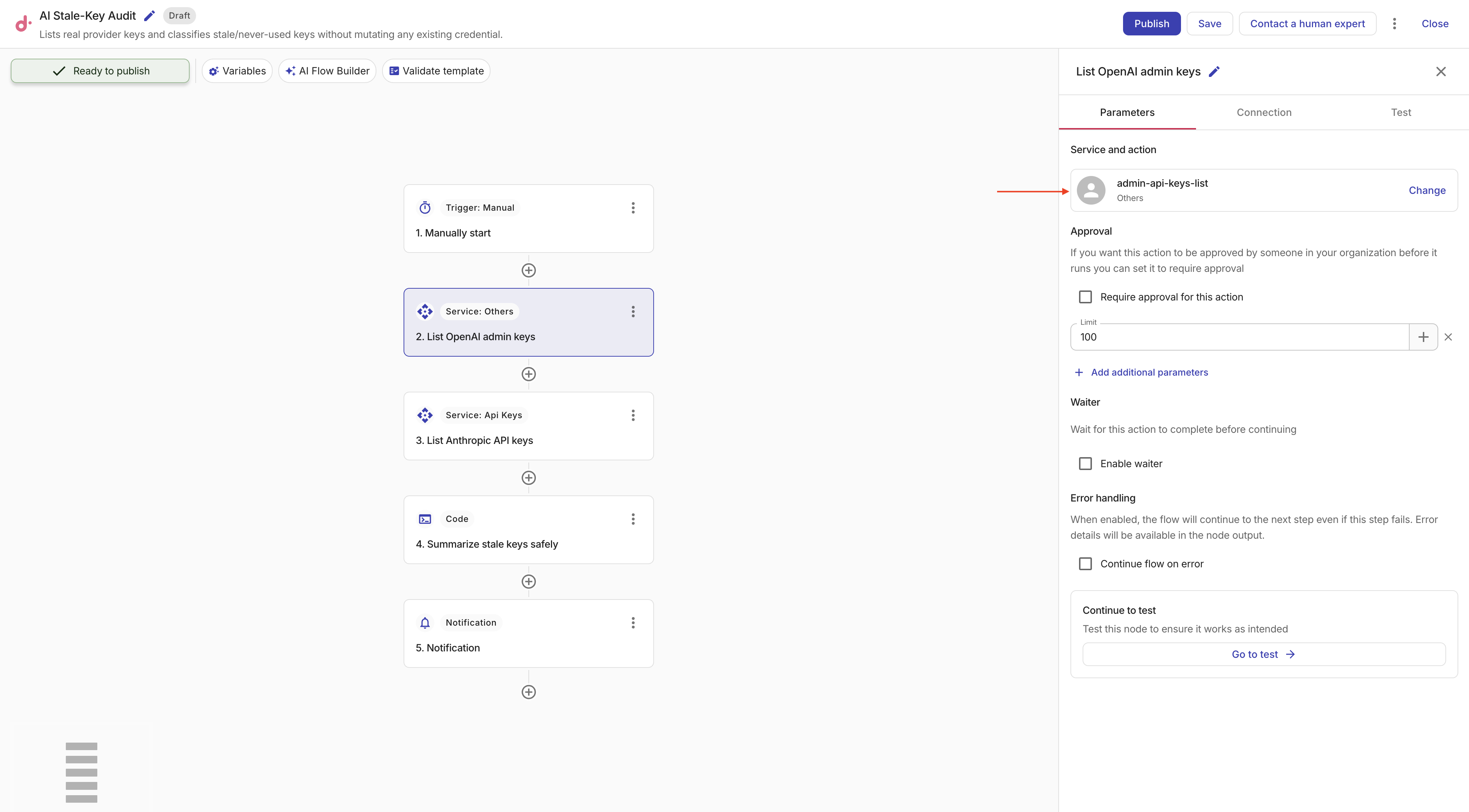Image resolution: width=1469 pixels, height=812 pixels.
Task: Click the stacked bars icon at bottom left
Action: click(82, 772)
